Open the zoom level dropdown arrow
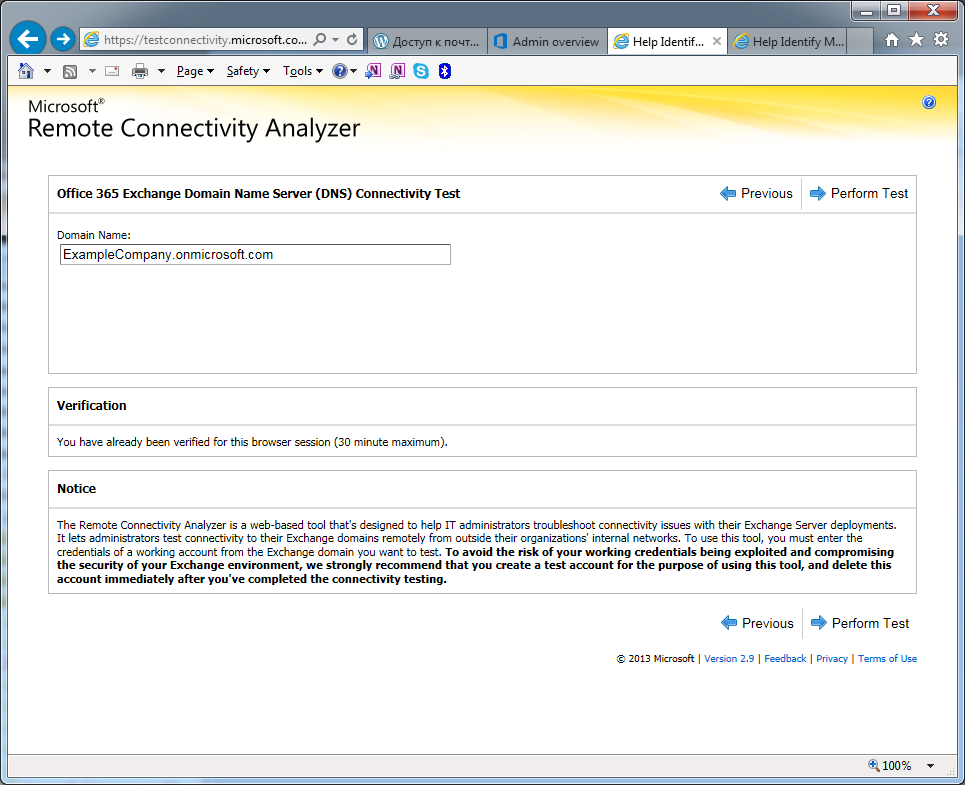The height and width of the screenshot is (785, 965). [930, 766]
